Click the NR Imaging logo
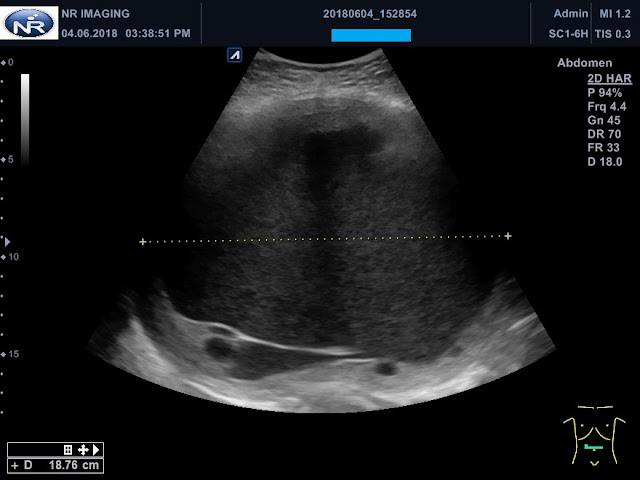 coord(29,23)
